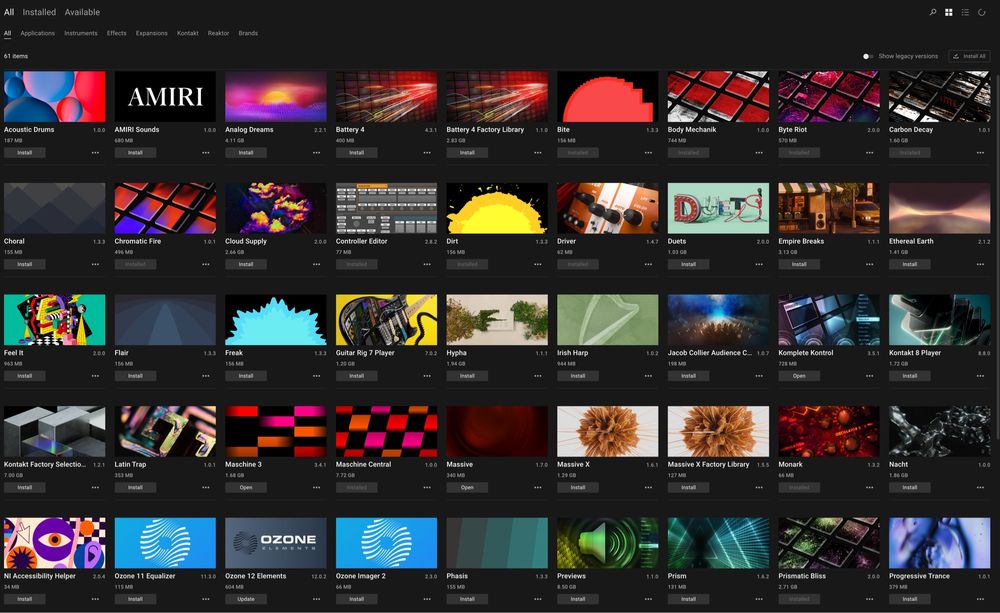Switch to the Available top tab

(x=82, y=12)
